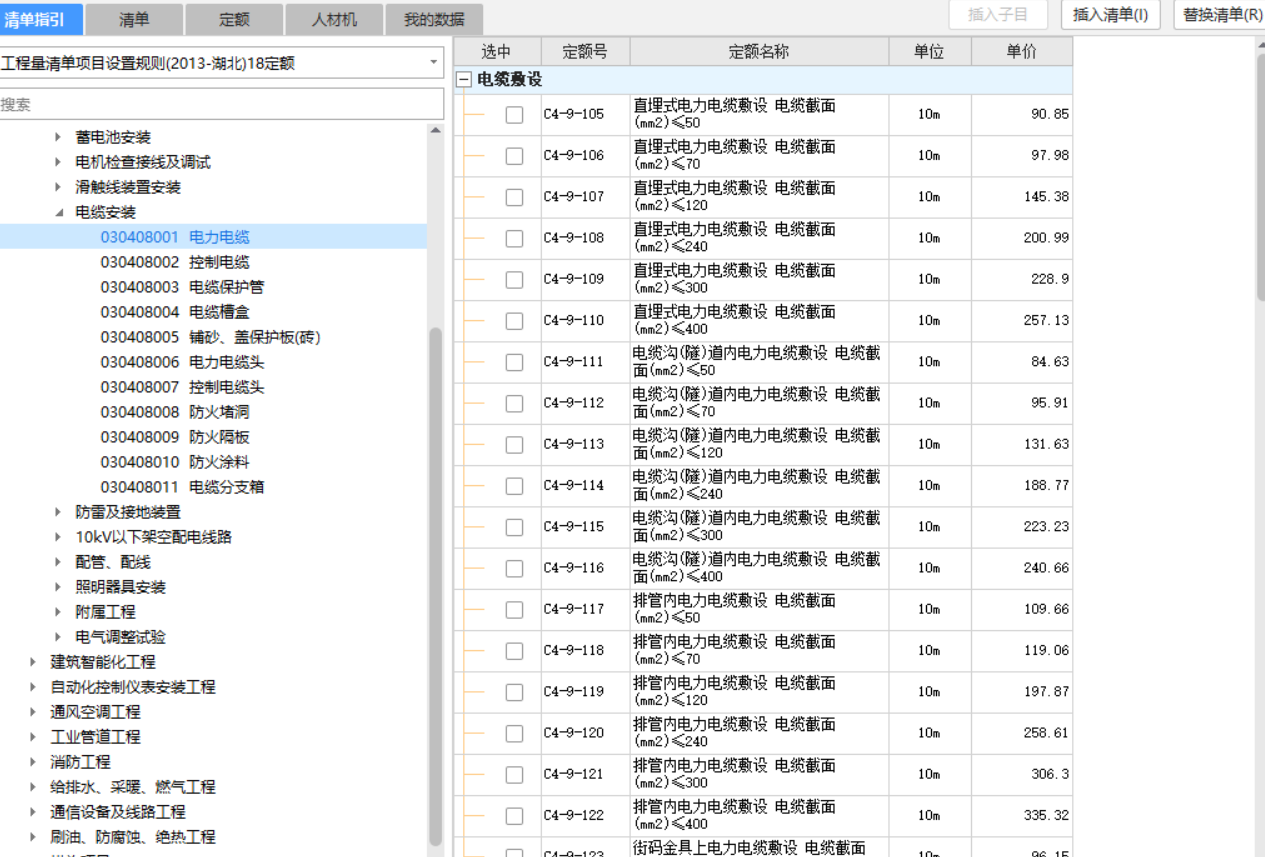Collapse the 电缆安装 tree node
The height and width of the screenshot is (857, 1265).
[x=58, y=213]
